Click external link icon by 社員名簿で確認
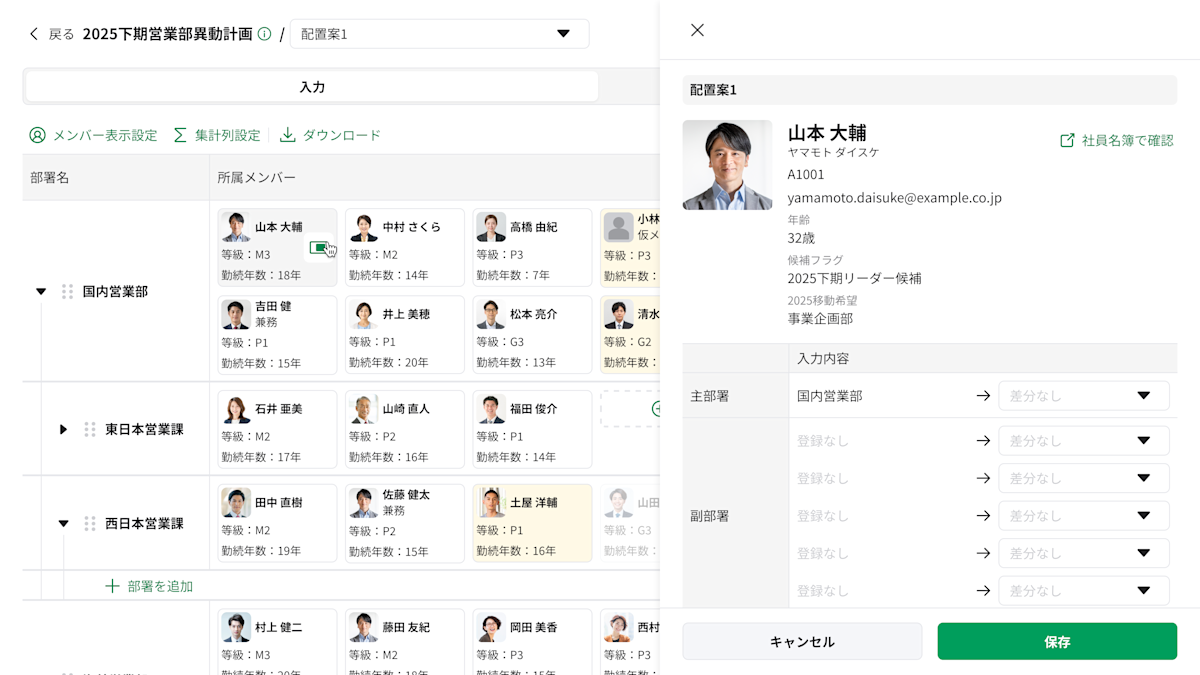Screen dimensions: 1200x675 point(1067,141)
